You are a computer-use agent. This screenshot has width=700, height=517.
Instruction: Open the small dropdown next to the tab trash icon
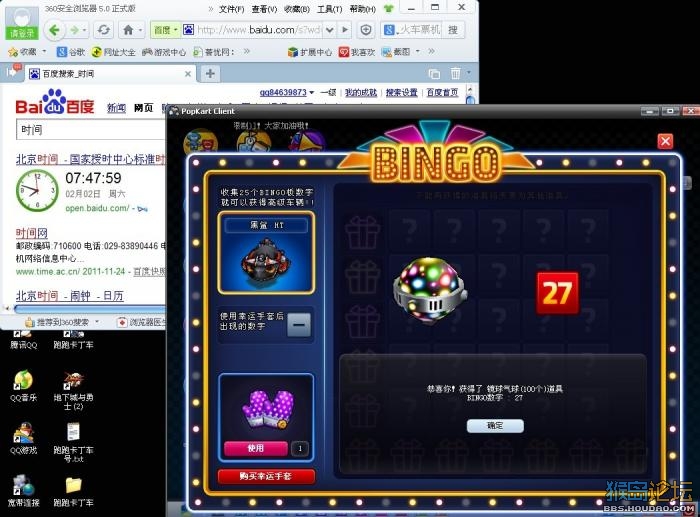tap(468, 72)
